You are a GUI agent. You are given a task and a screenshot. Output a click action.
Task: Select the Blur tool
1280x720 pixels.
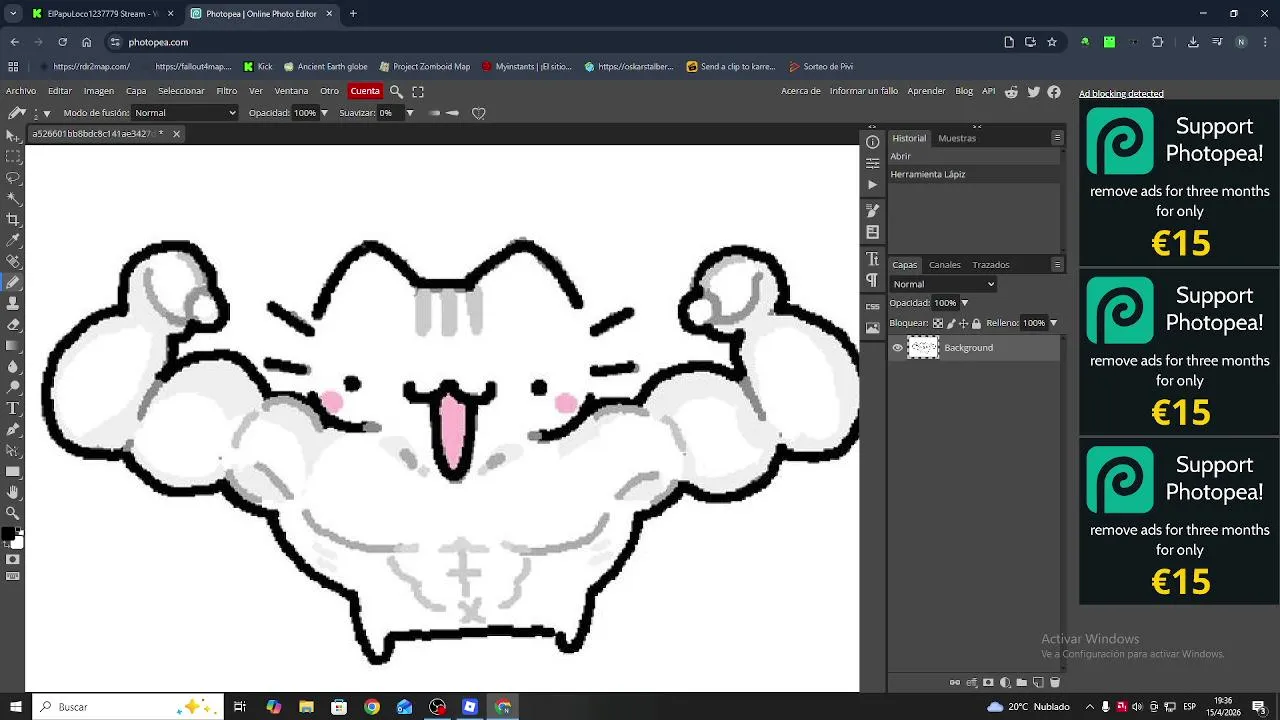13,366
